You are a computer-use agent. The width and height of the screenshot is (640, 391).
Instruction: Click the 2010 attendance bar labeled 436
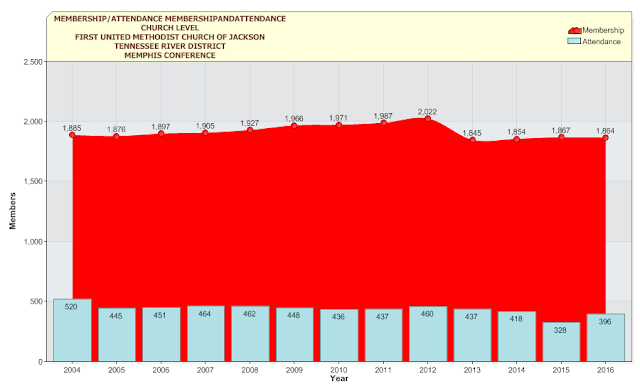[339, 335]
